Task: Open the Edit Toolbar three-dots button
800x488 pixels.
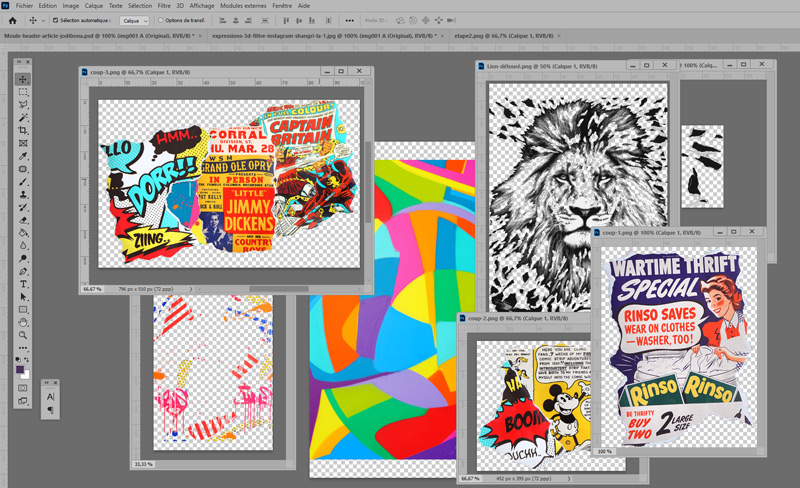Action: tap(23, 348)
